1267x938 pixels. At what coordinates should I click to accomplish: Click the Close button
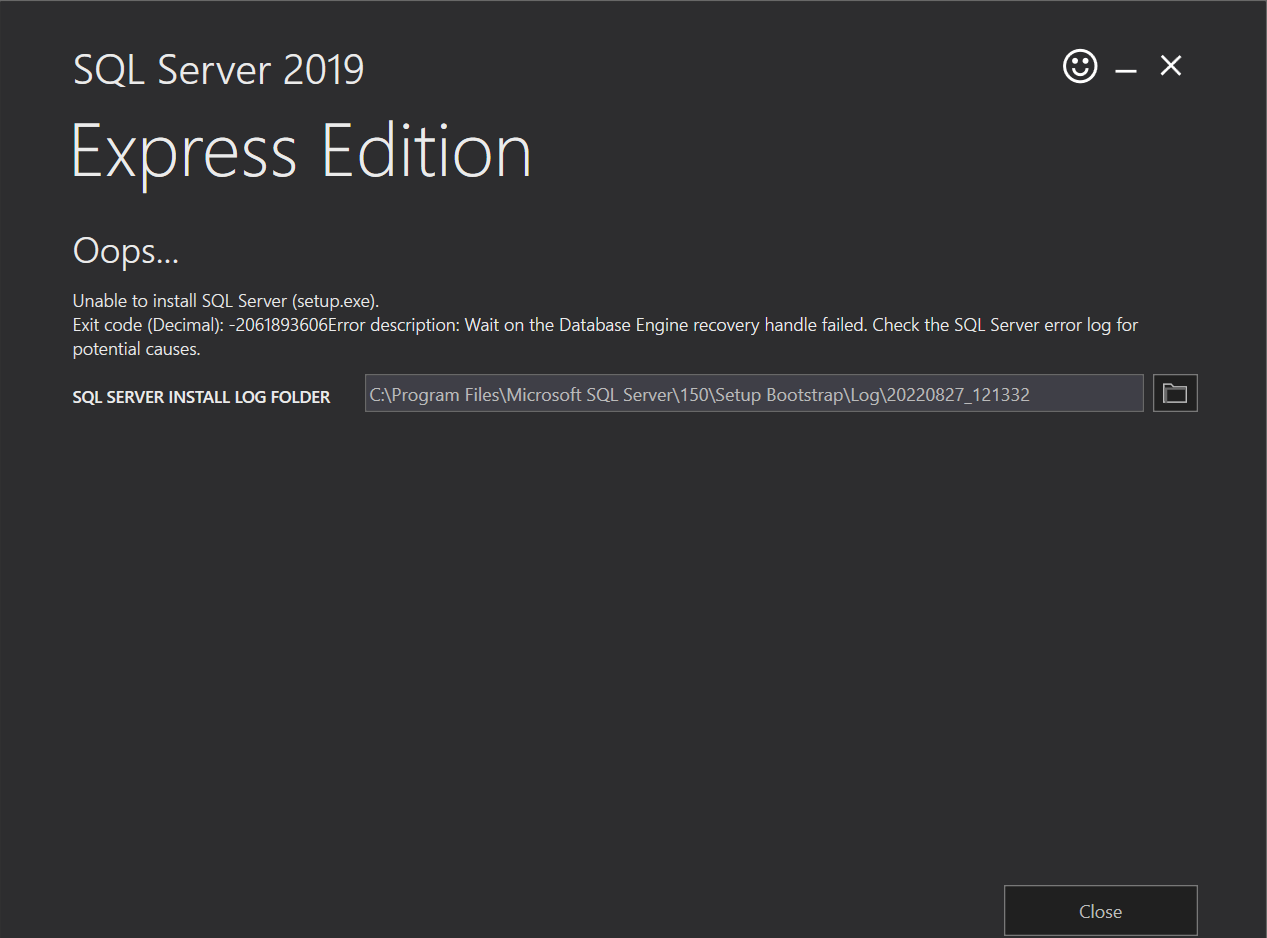(1100, 911)
